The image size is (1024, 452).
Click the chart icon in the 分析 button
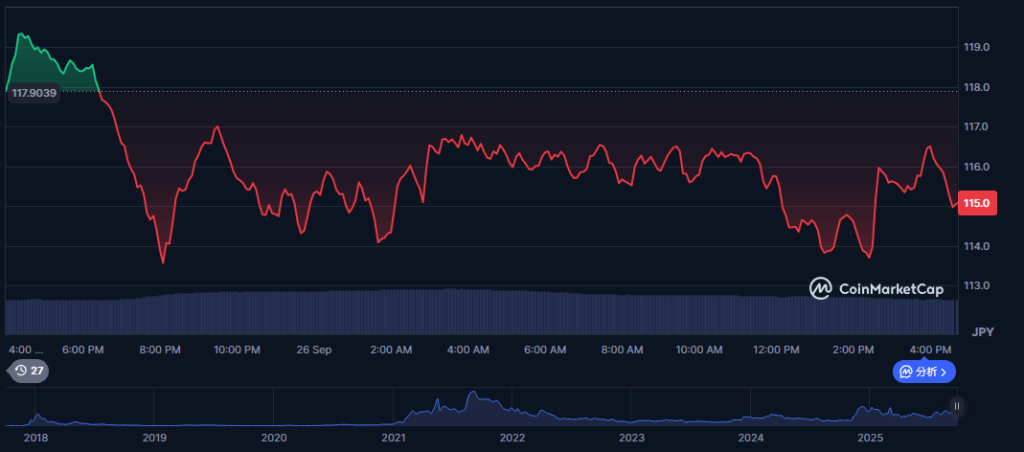(x=906, y=372)
